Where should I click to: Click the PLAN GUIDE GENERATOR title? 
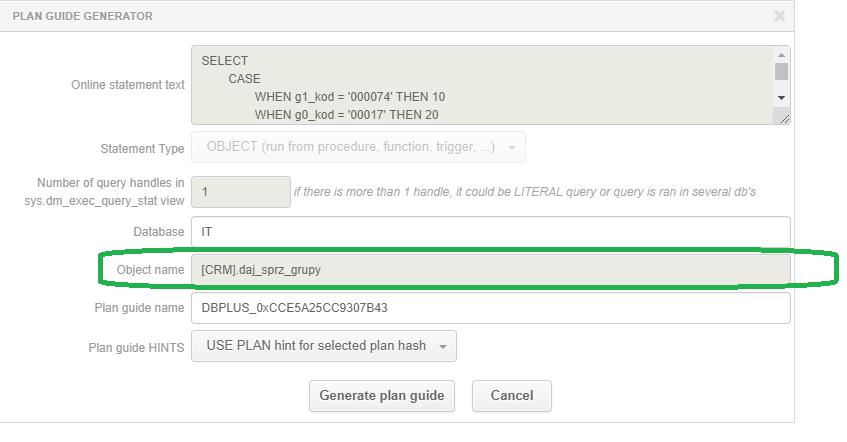83,16
